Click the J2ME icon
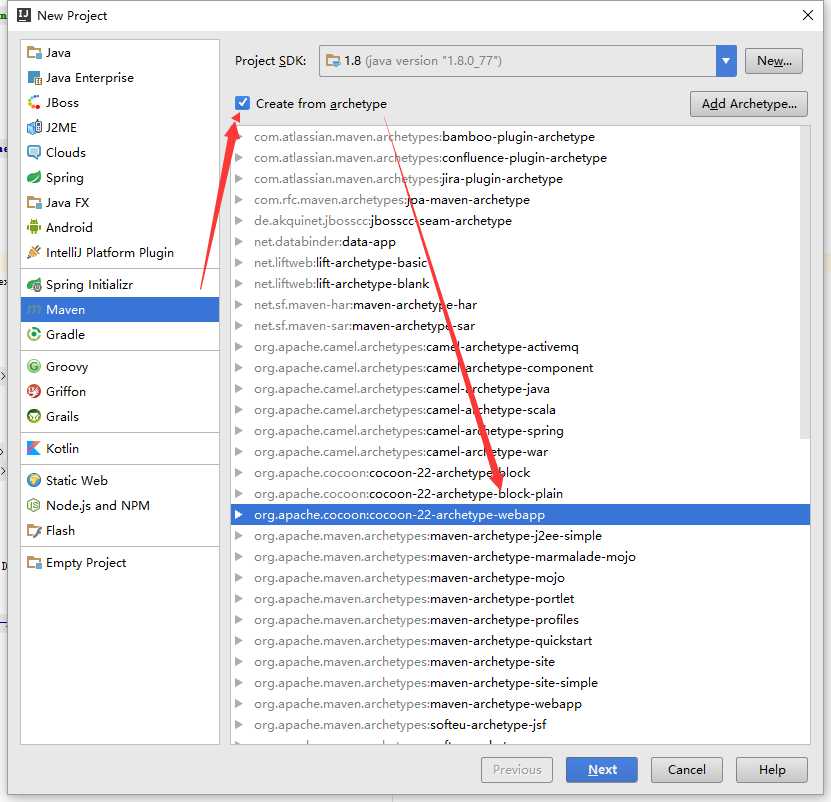The image size is (831, 802). [x=34, y=127]
